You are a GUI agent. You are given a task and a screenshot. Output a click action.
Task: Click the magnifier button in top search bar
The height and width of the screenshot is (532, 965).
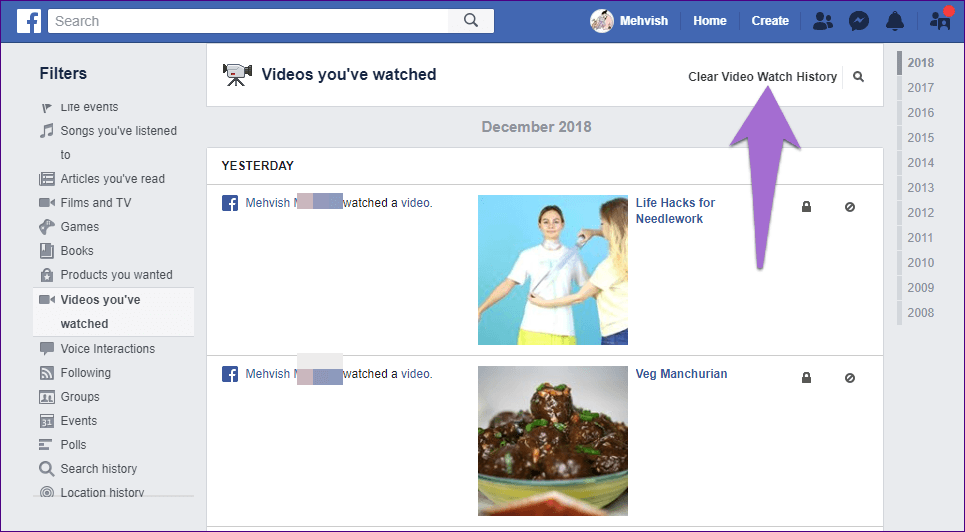(x=471, y=21)
